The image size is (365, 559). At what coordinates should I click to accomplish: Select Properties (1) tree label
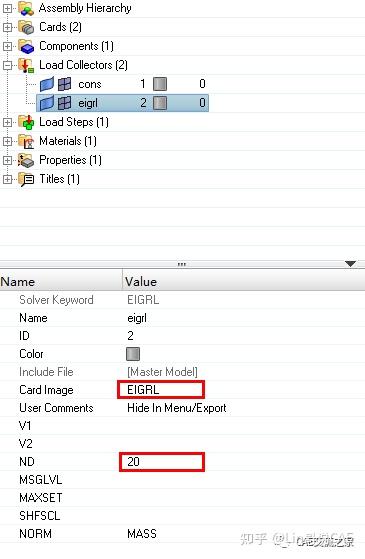point(70,160)
